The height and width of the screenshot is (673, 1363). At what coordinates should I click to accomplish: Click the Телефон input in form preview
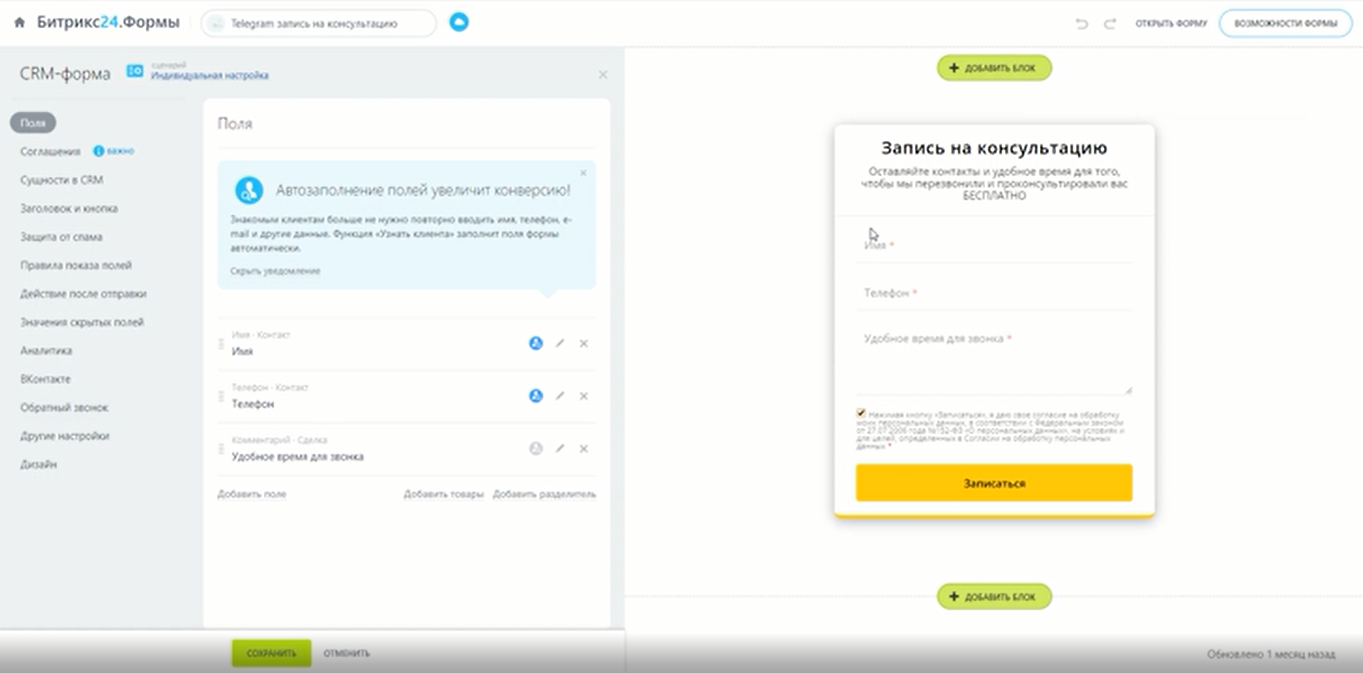coord(994,293)
